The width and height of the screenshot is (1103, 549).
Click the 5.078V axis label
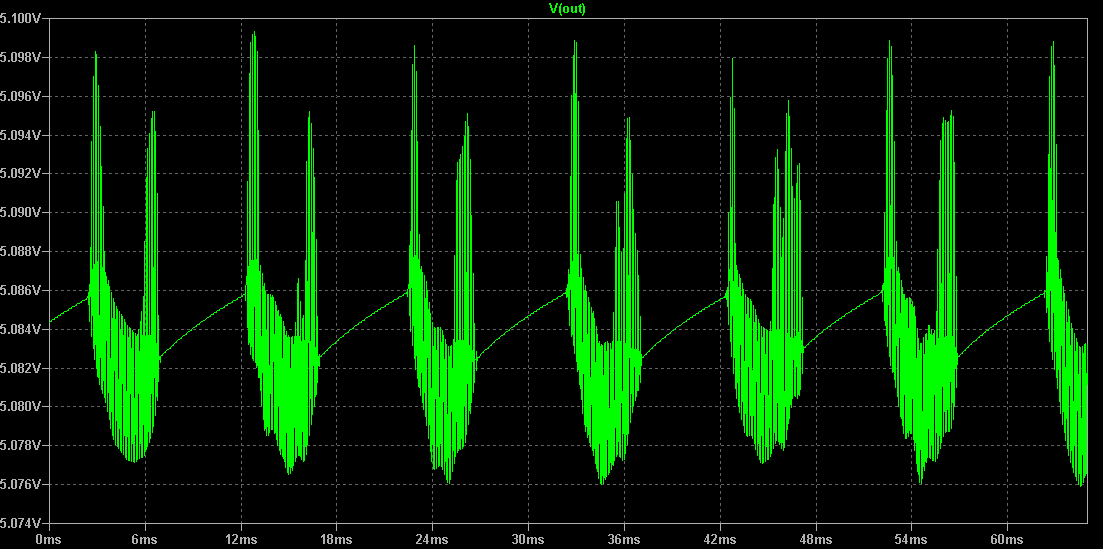pyautogui.click(x=20, y=445)
